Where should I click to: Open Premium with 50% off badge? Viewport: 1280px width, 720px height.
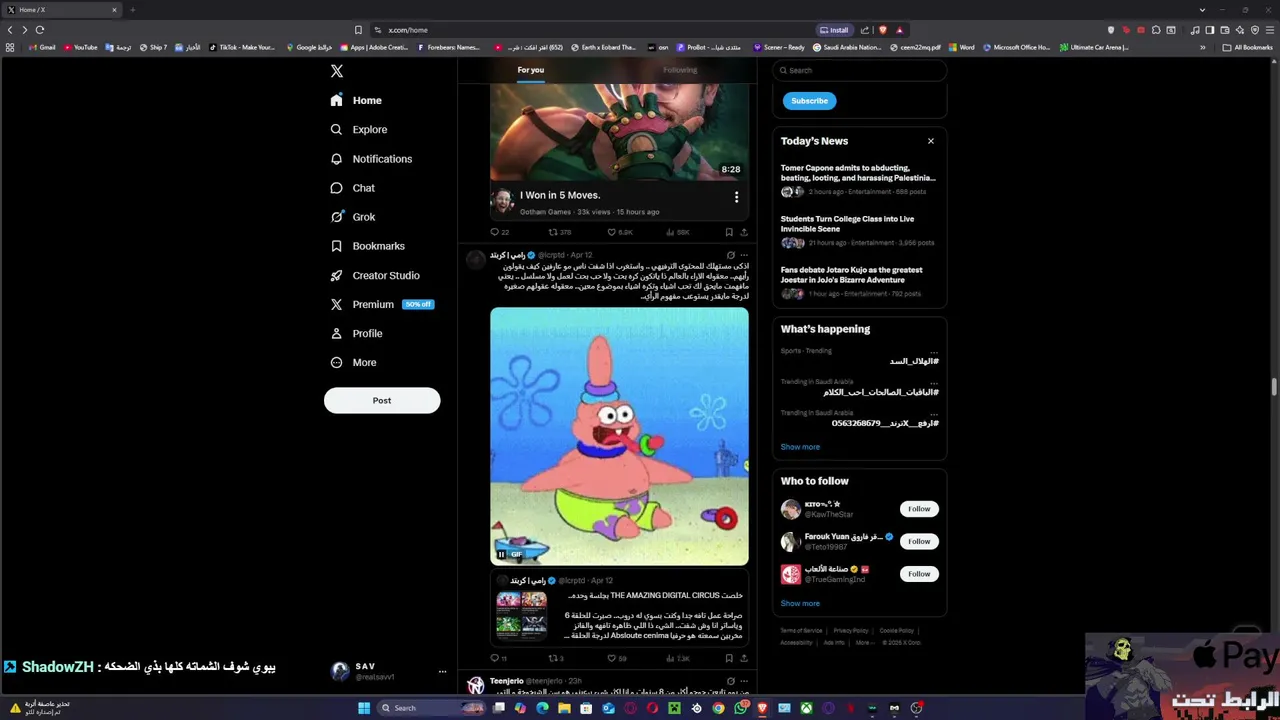point(381,304)
